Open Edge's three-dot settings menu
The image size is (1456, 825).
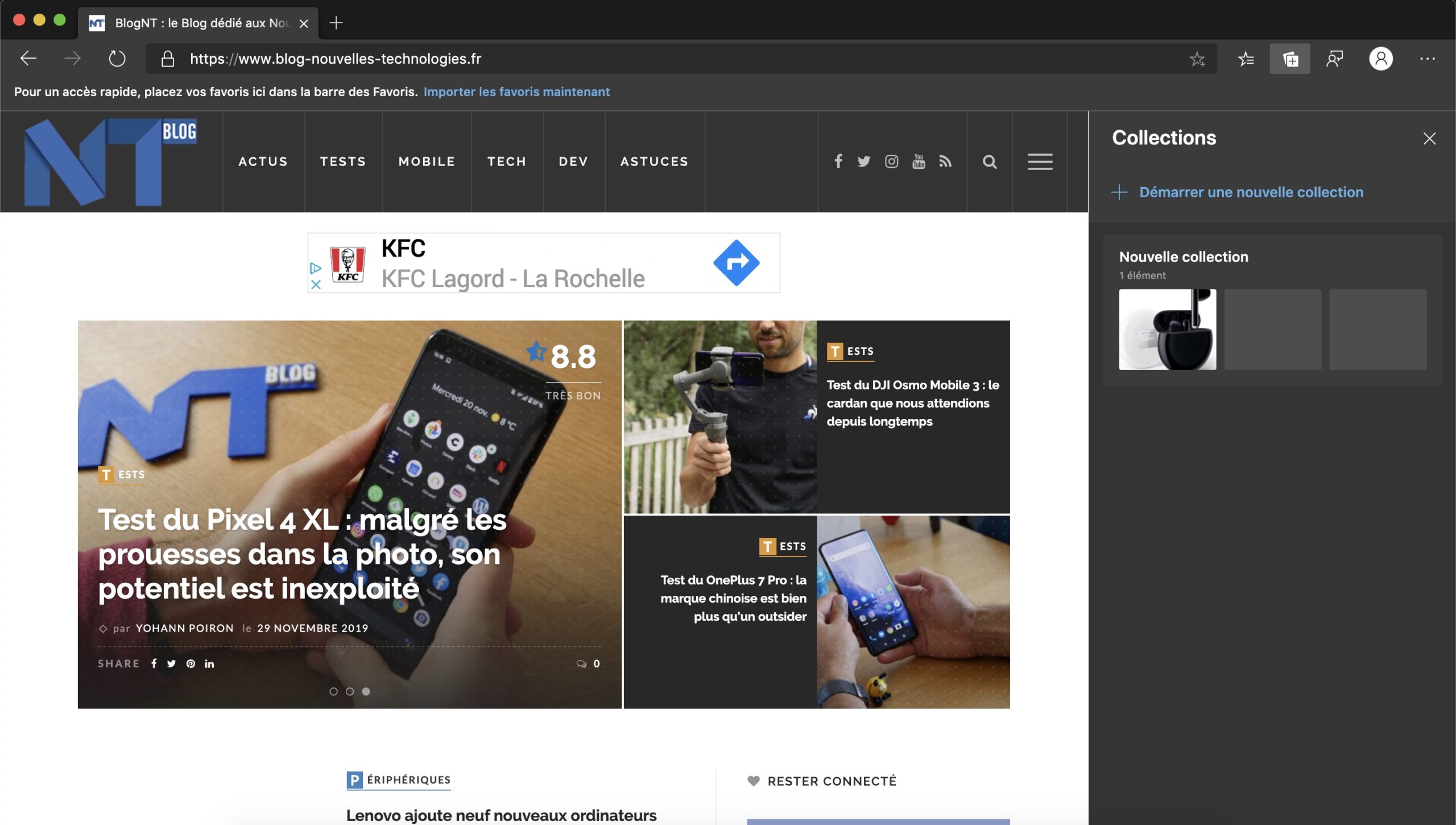point(1426,58)
